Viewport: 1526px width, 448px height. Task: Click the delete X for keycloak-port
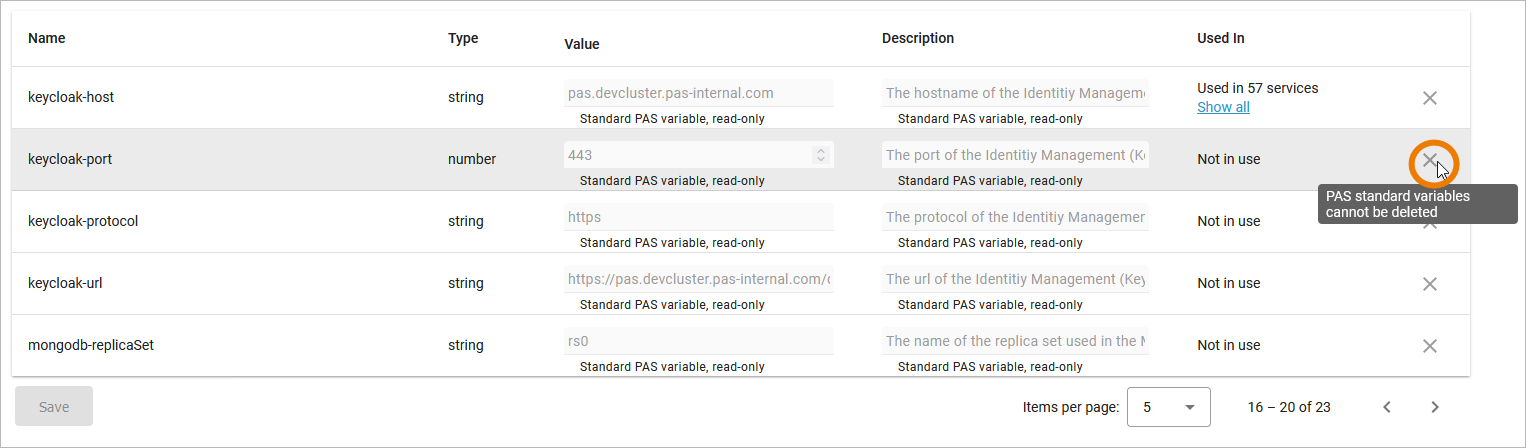1430,160
